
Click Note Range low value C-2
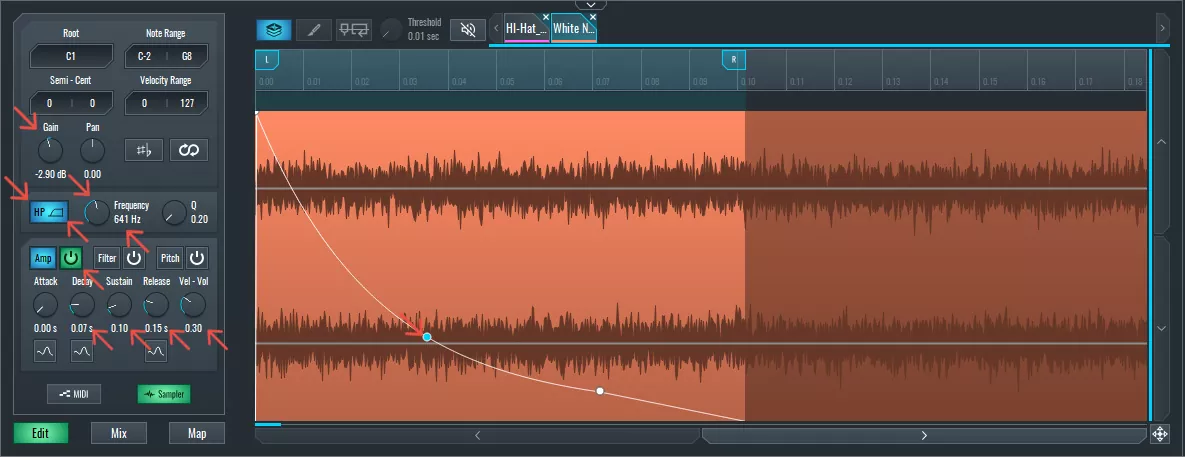pos(144,56)
